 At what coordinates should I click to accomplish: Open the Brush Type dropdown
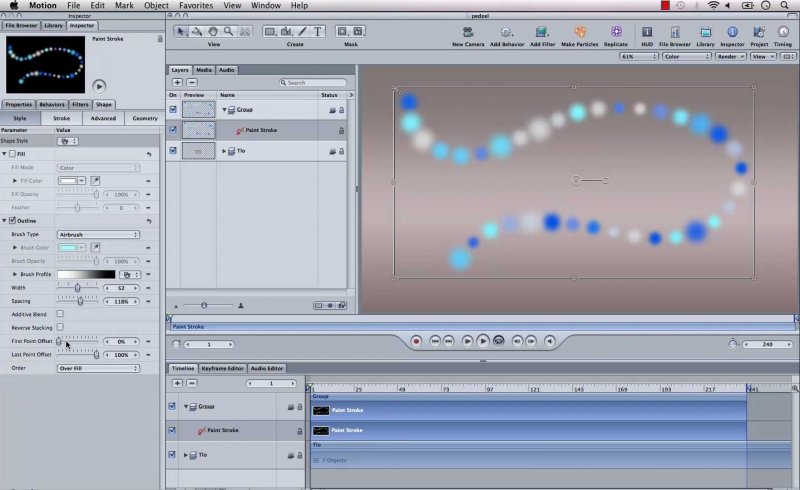tap(98, 234)
